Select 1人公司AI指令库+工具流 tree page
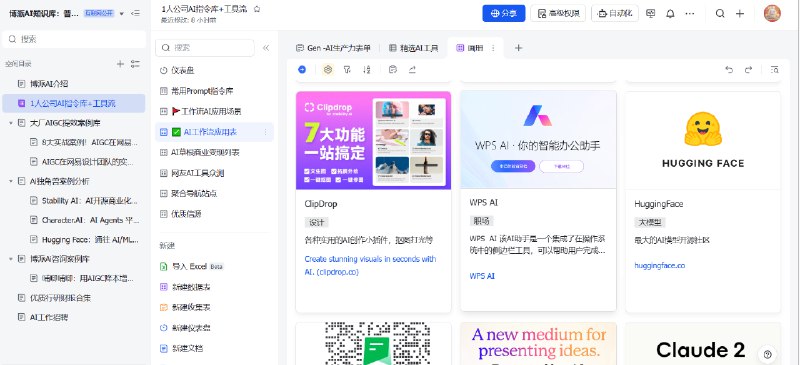This screenshot has width=800, height=365. (x=74, y=103)
